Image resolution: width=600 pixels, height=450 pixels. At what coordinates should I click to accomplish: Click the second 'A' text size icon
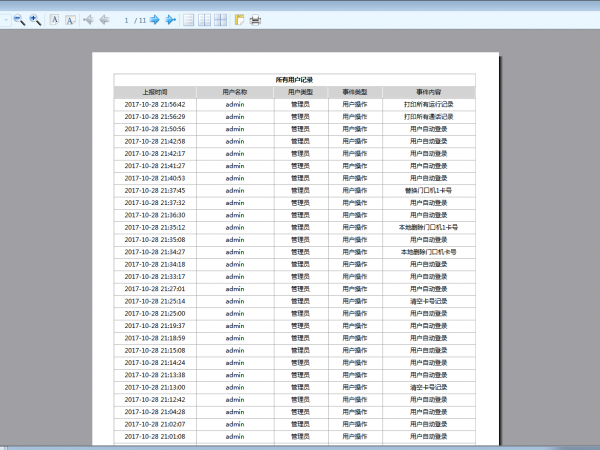[x=70, y=20]
